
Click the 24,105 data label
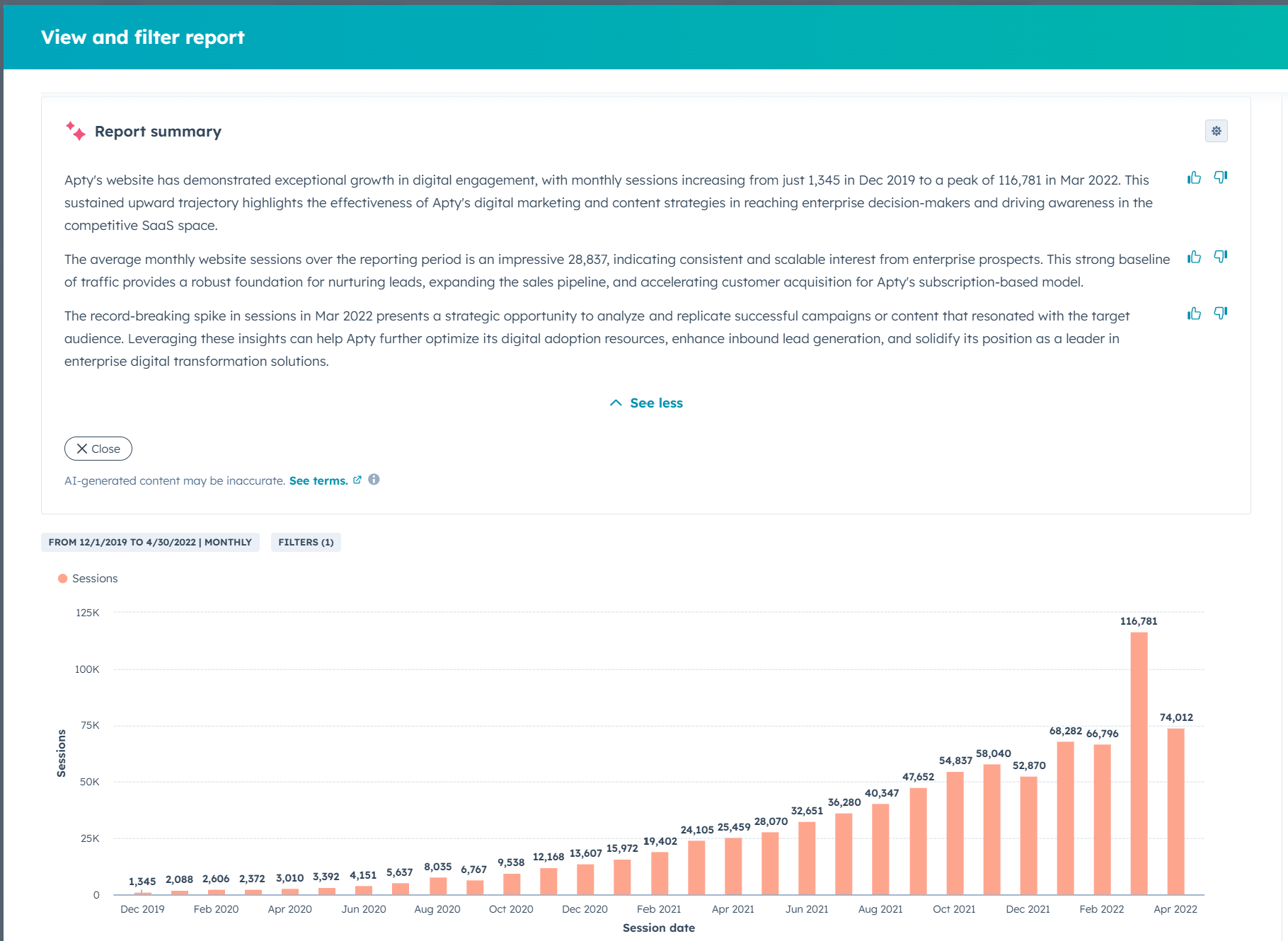697,830
